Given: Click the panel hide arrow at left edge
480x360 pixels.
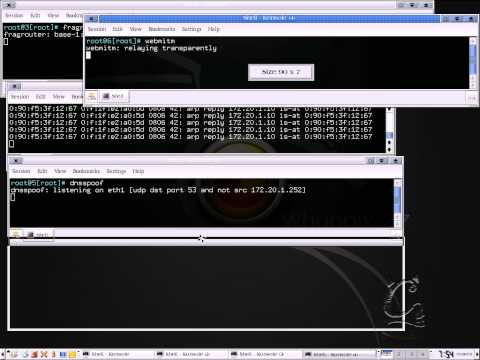Looking at the screenshot, I should tap(2, 354).
